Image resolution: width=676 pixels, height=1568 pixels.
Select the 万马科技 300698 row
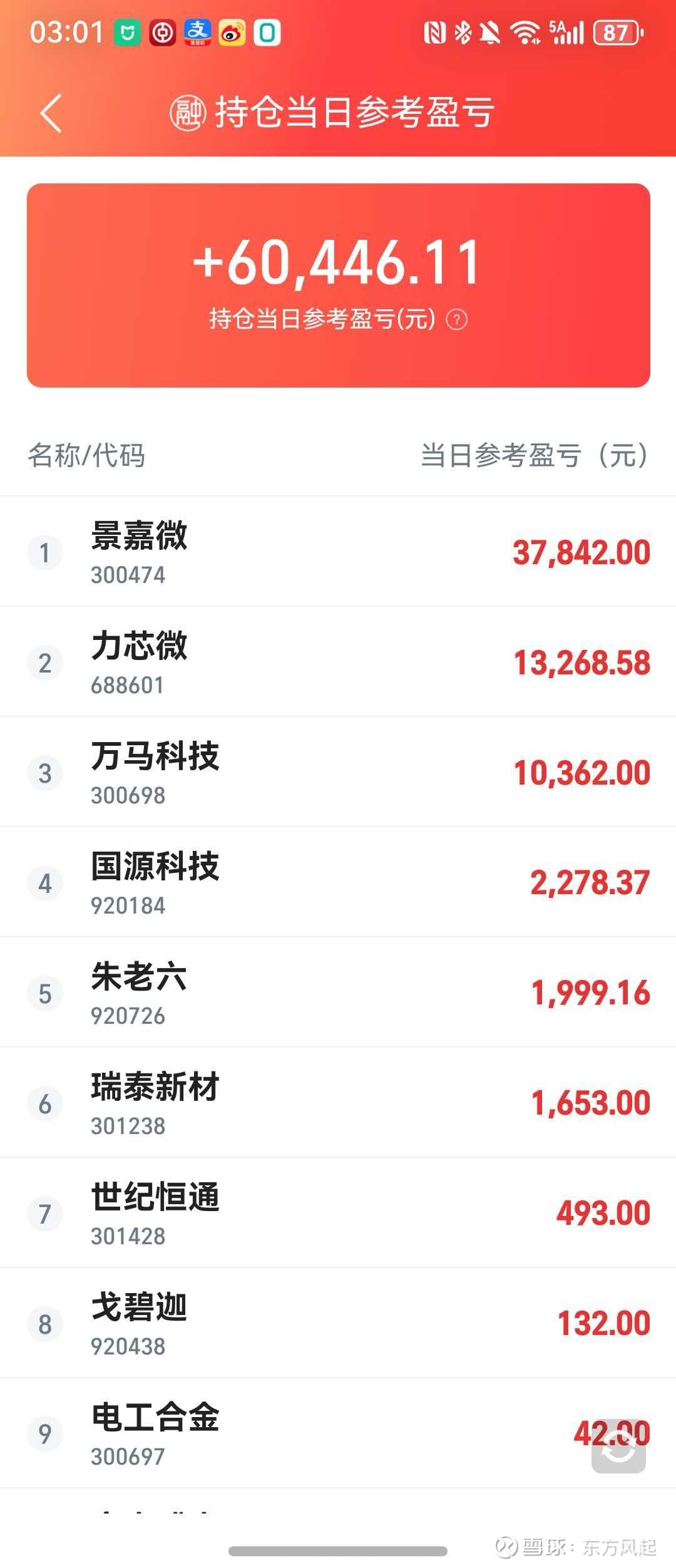pos(338,772)
